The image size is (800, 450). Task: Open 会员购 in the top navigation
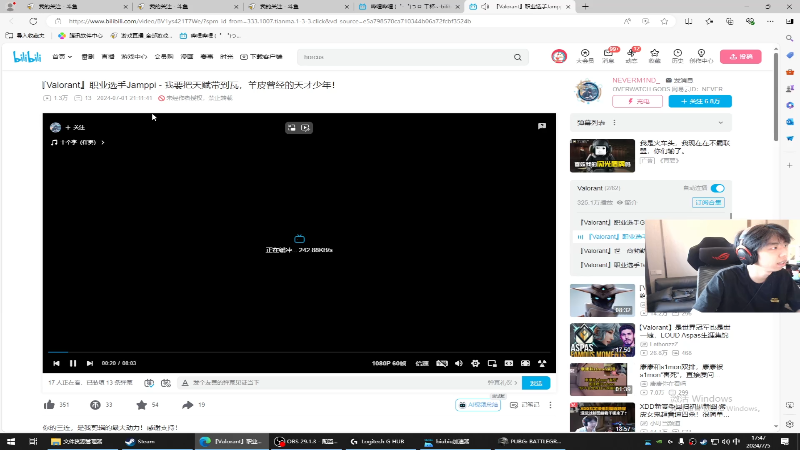tap(164, 57)
